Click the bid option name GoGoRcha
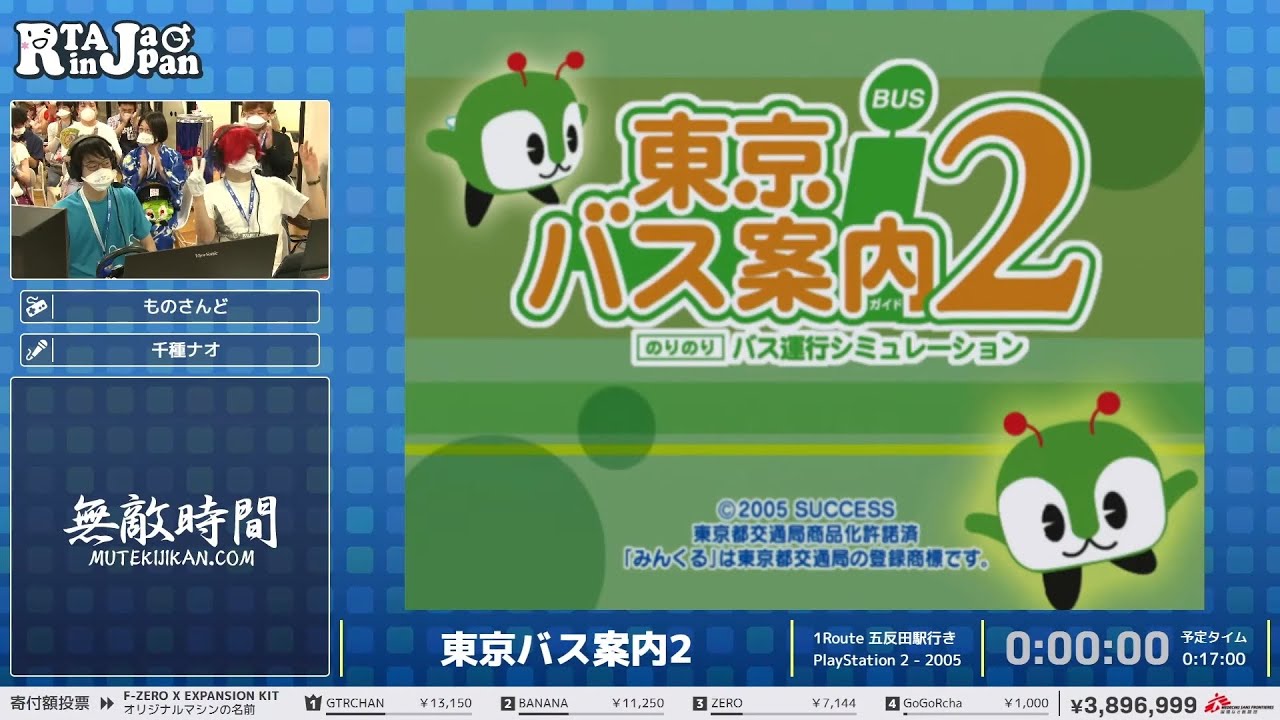Screen dimensions: 1280x720 [932, 703]
